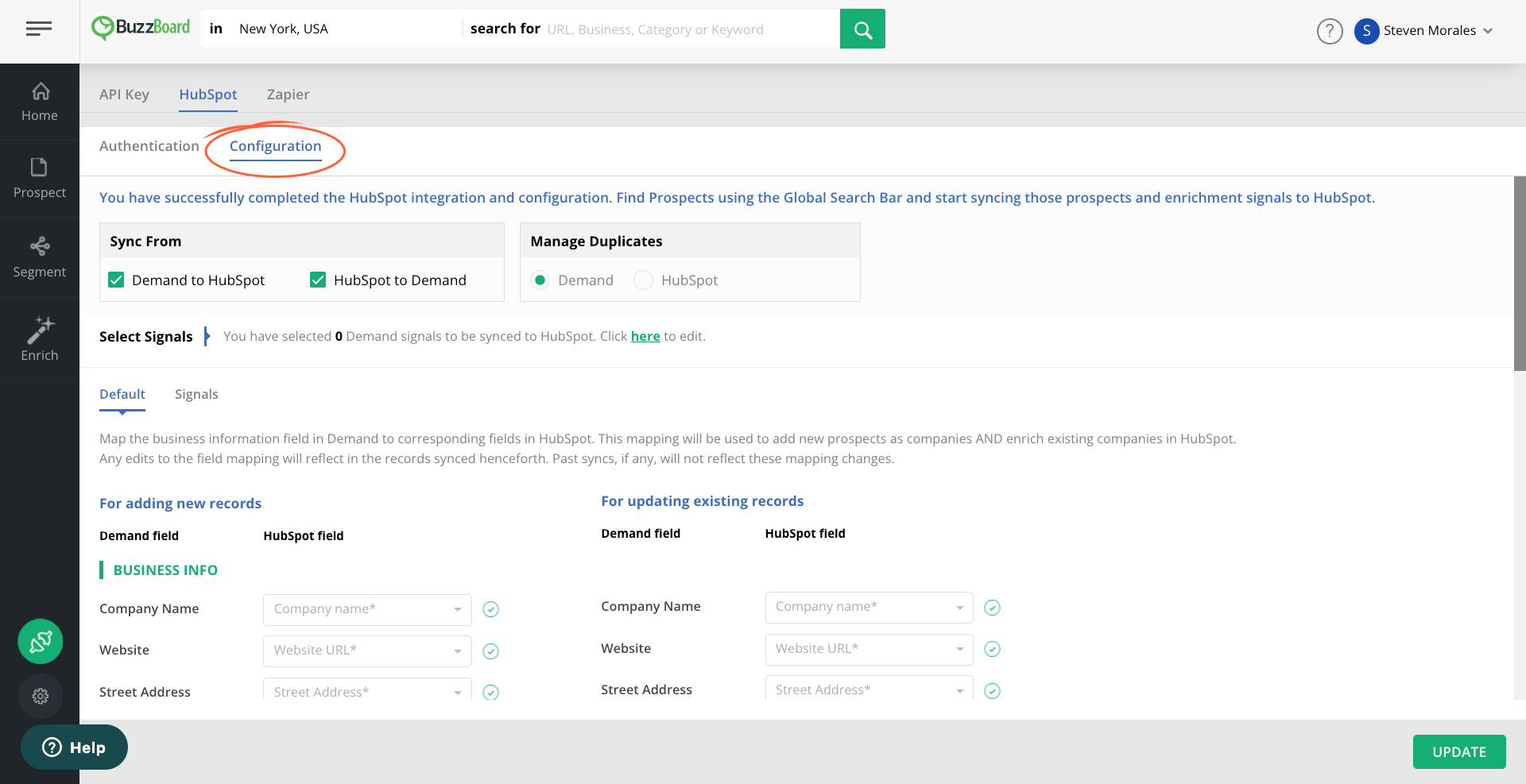Click the 'For adding new records' heading

tap(180, 504)
